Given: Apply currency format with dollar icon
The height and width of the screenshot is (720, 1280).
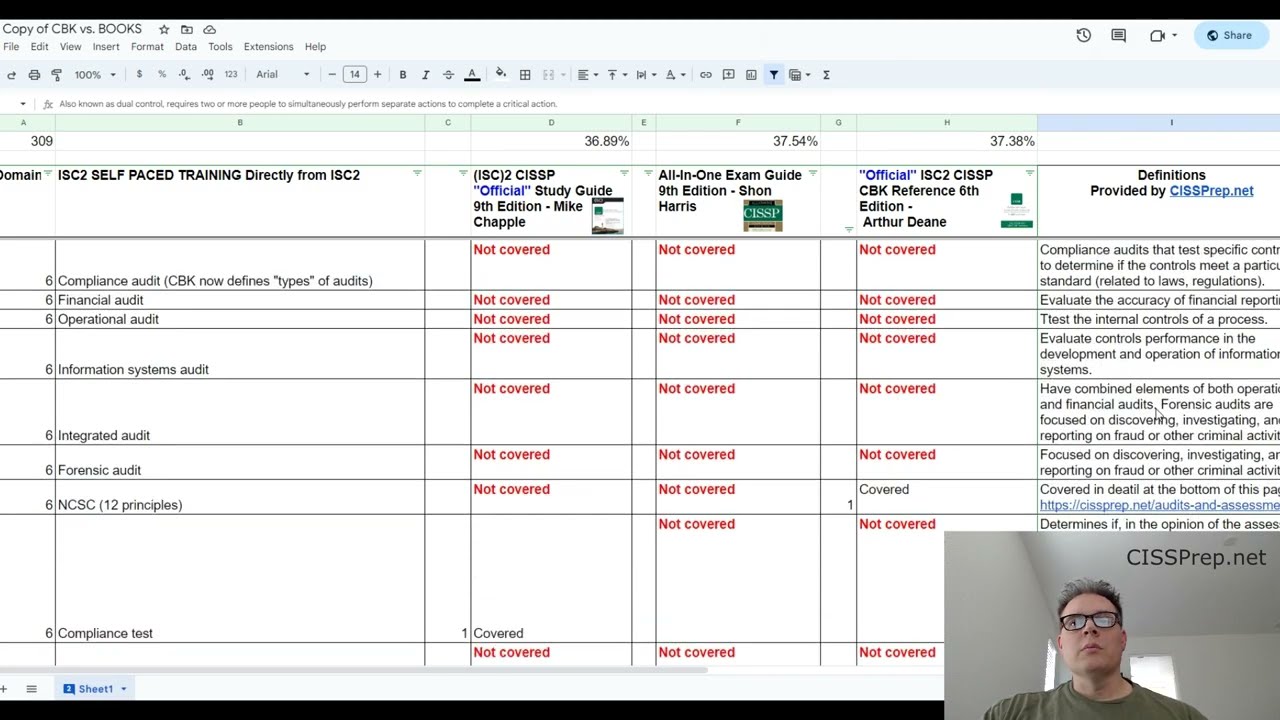Looking at the screenshot, I should click(139, 75).
